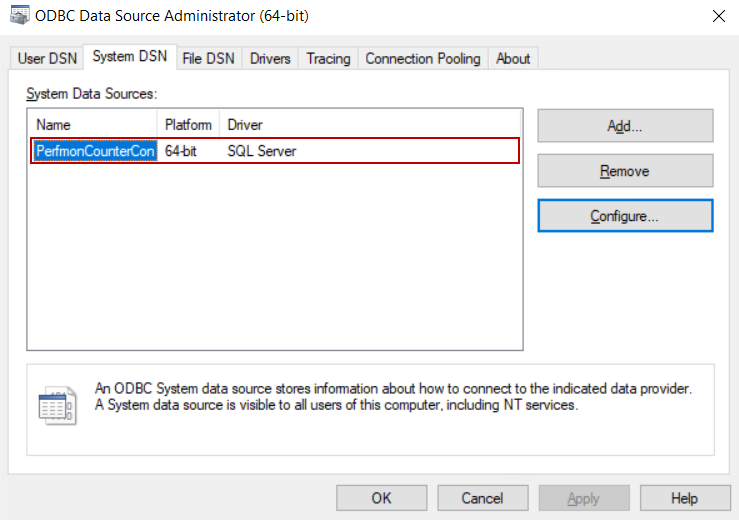Viewport: 739px width, 520px height.
Task: Select the System DSN tab
Action: coord(130,57)
